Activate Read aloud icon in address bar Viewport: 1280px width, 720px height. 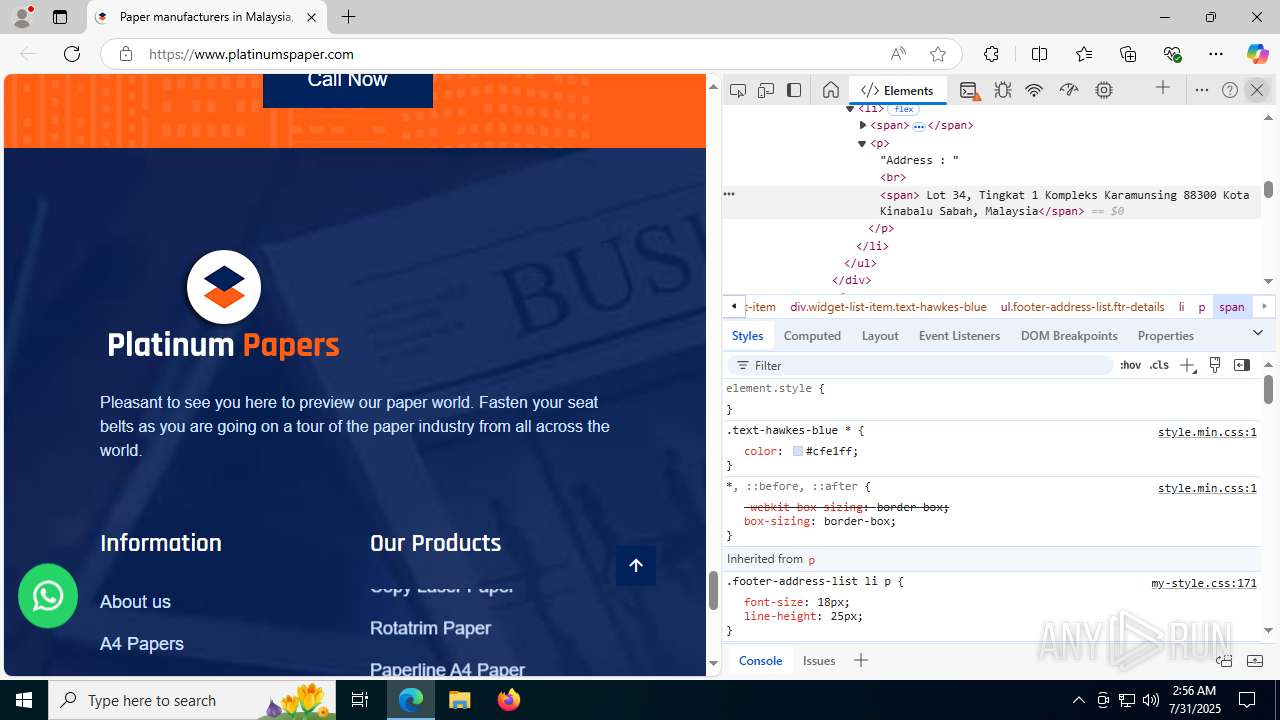(898, 54)
